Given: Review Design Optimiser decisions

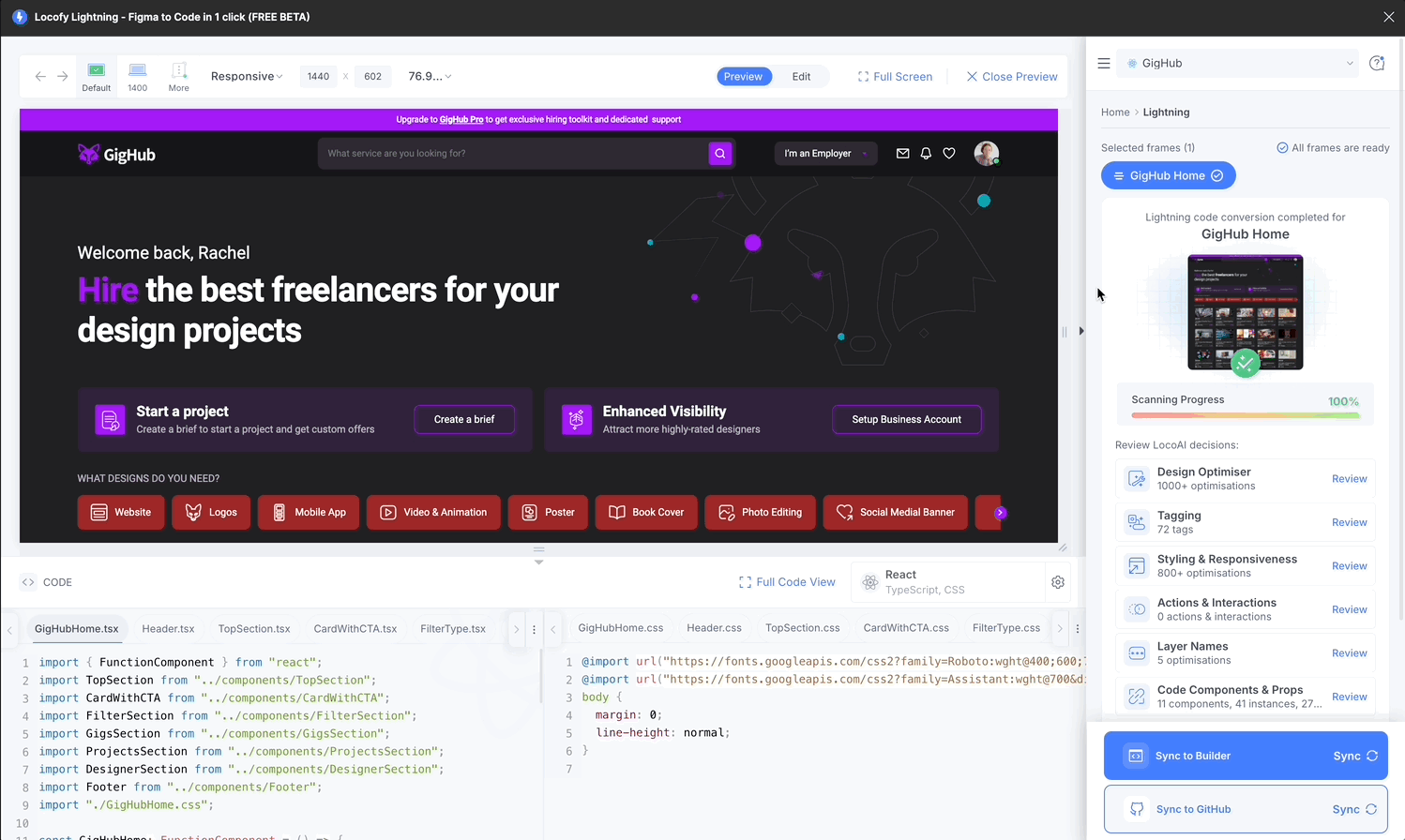Looking at the screenshot, I should (x=1349, y=479).
